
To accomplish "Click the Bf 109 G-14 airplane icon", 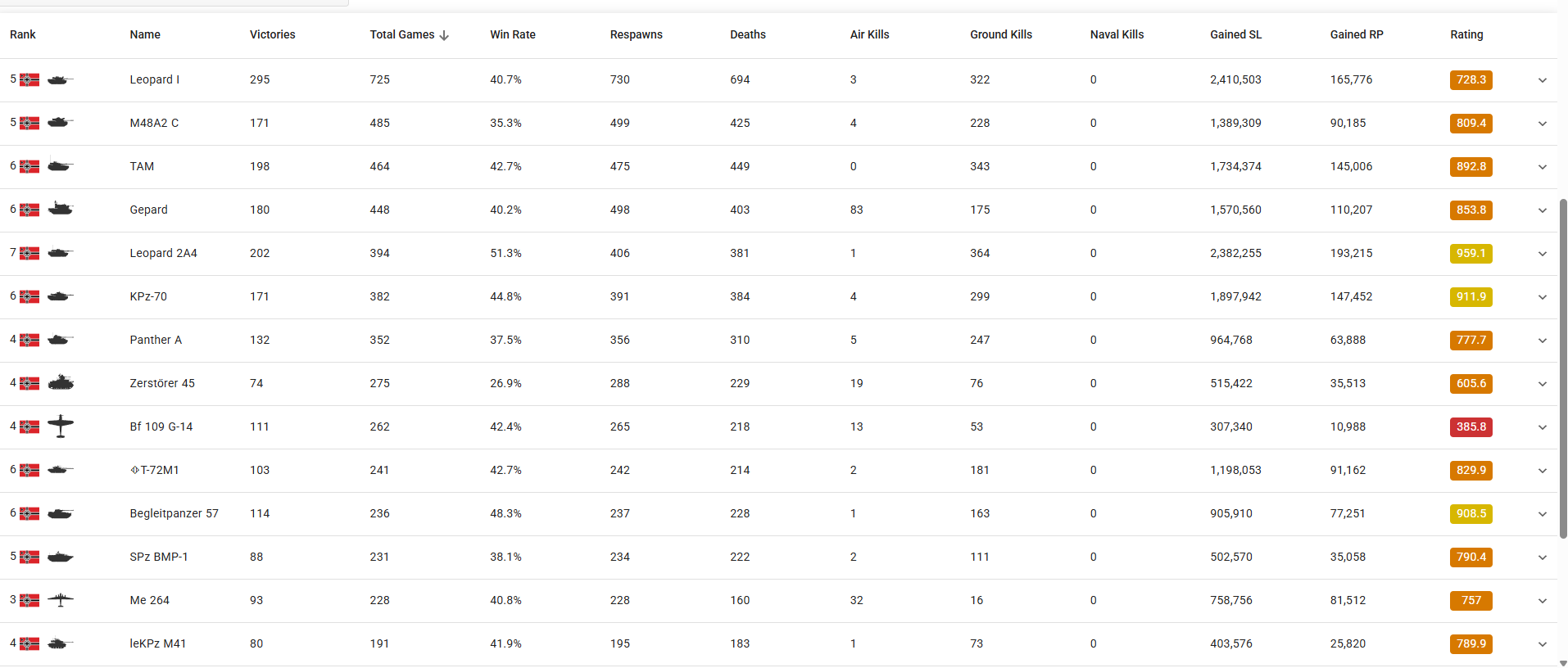I will tap(60, 426).
